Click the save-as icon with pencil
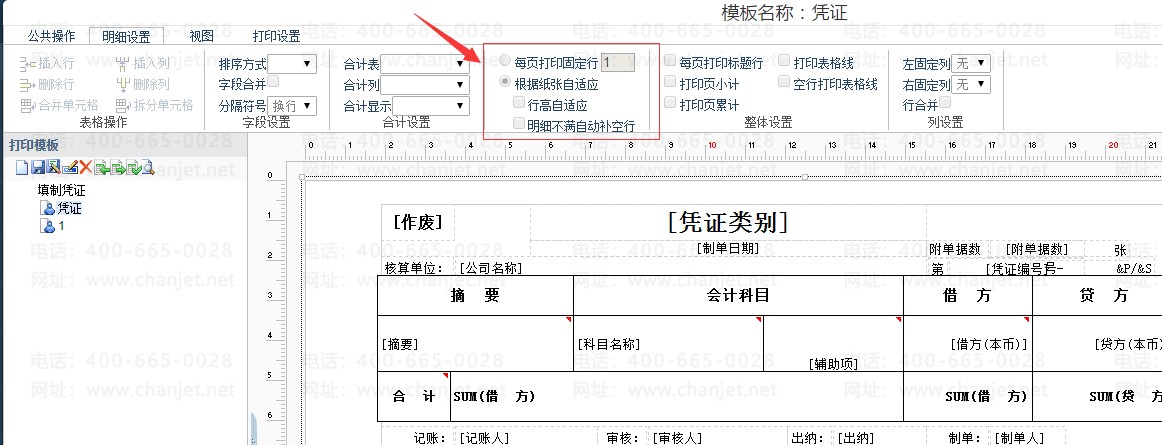Screen dimensions: 1162x445 (53, 167)
